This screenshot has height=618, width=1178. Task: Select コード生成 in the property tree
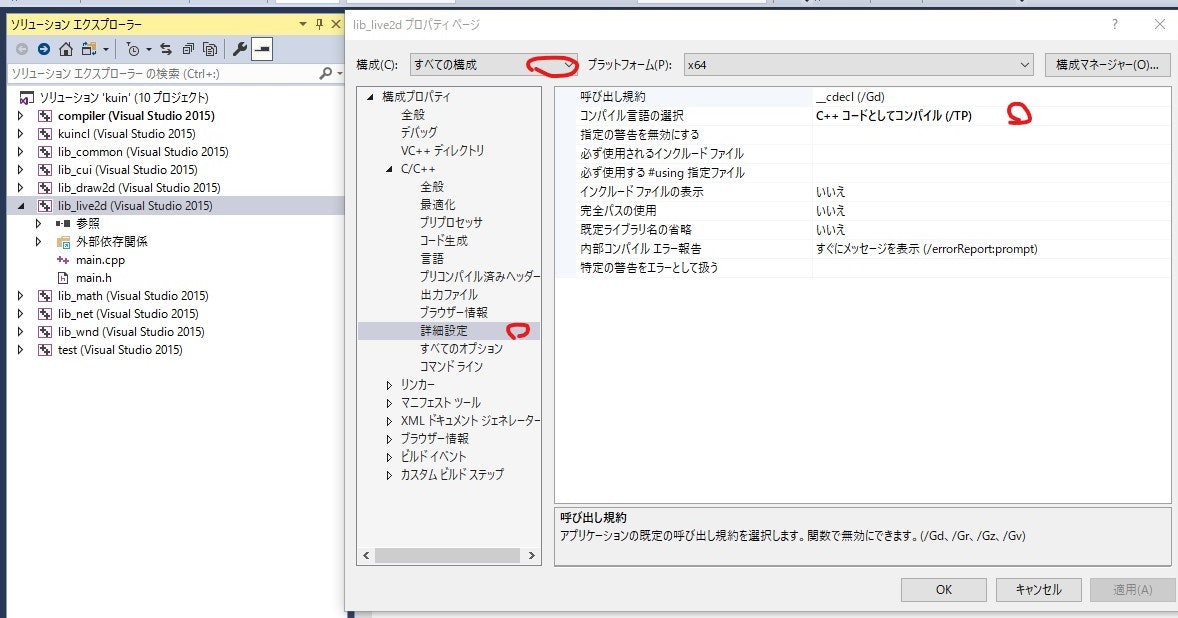pos(443,240)
